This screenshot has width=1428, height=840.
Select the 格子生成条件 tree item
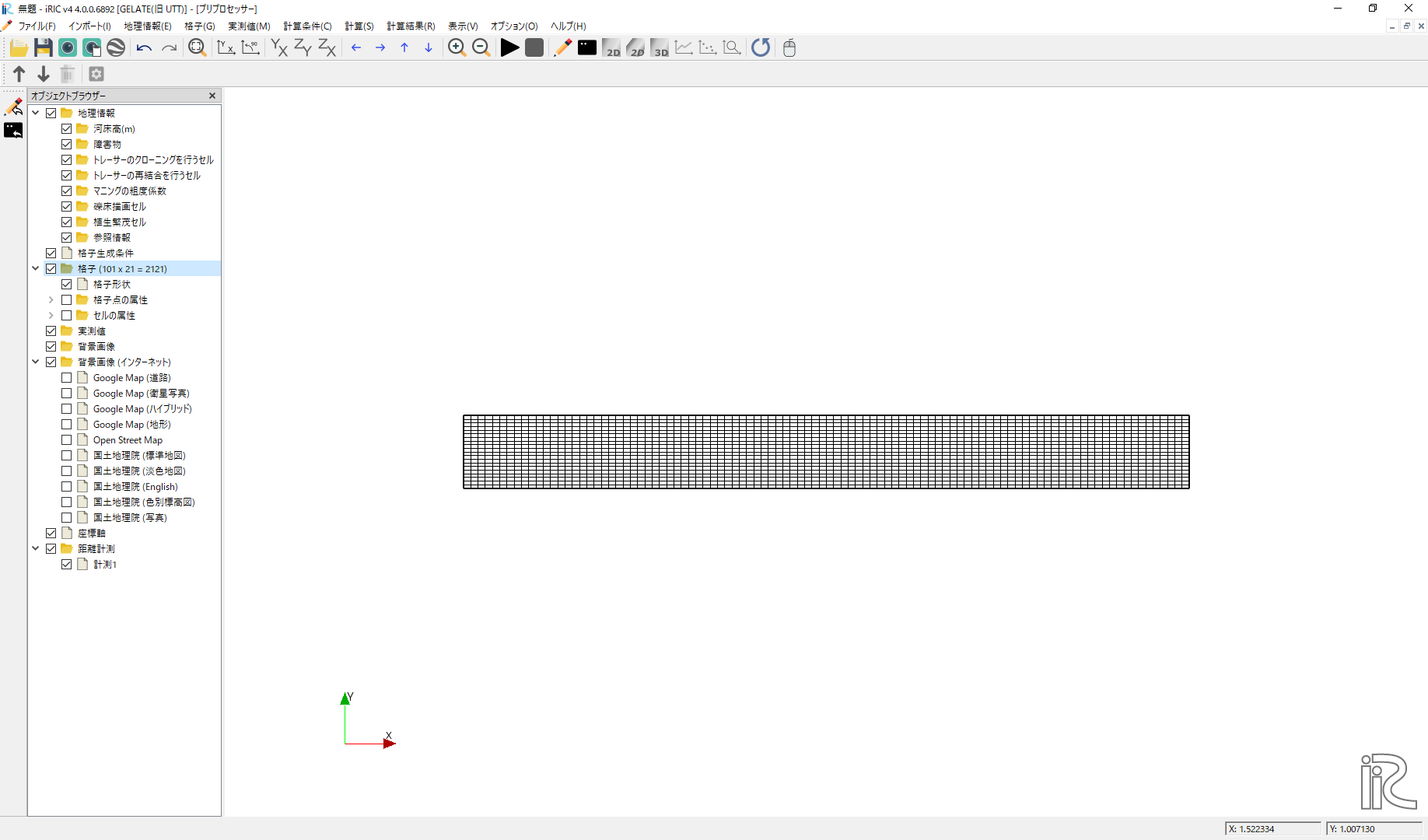click(105, 254)
